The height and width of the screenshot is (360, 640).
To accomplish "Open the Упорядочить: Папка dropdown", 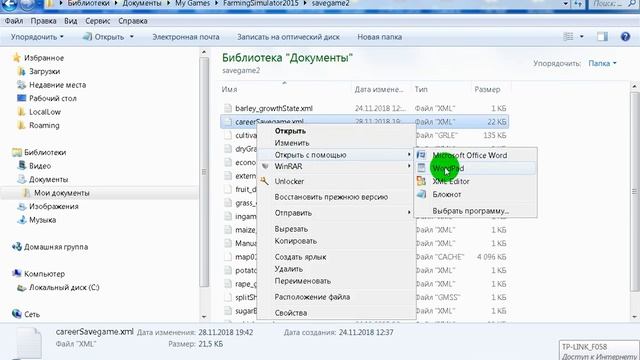I will coord(602,63).
